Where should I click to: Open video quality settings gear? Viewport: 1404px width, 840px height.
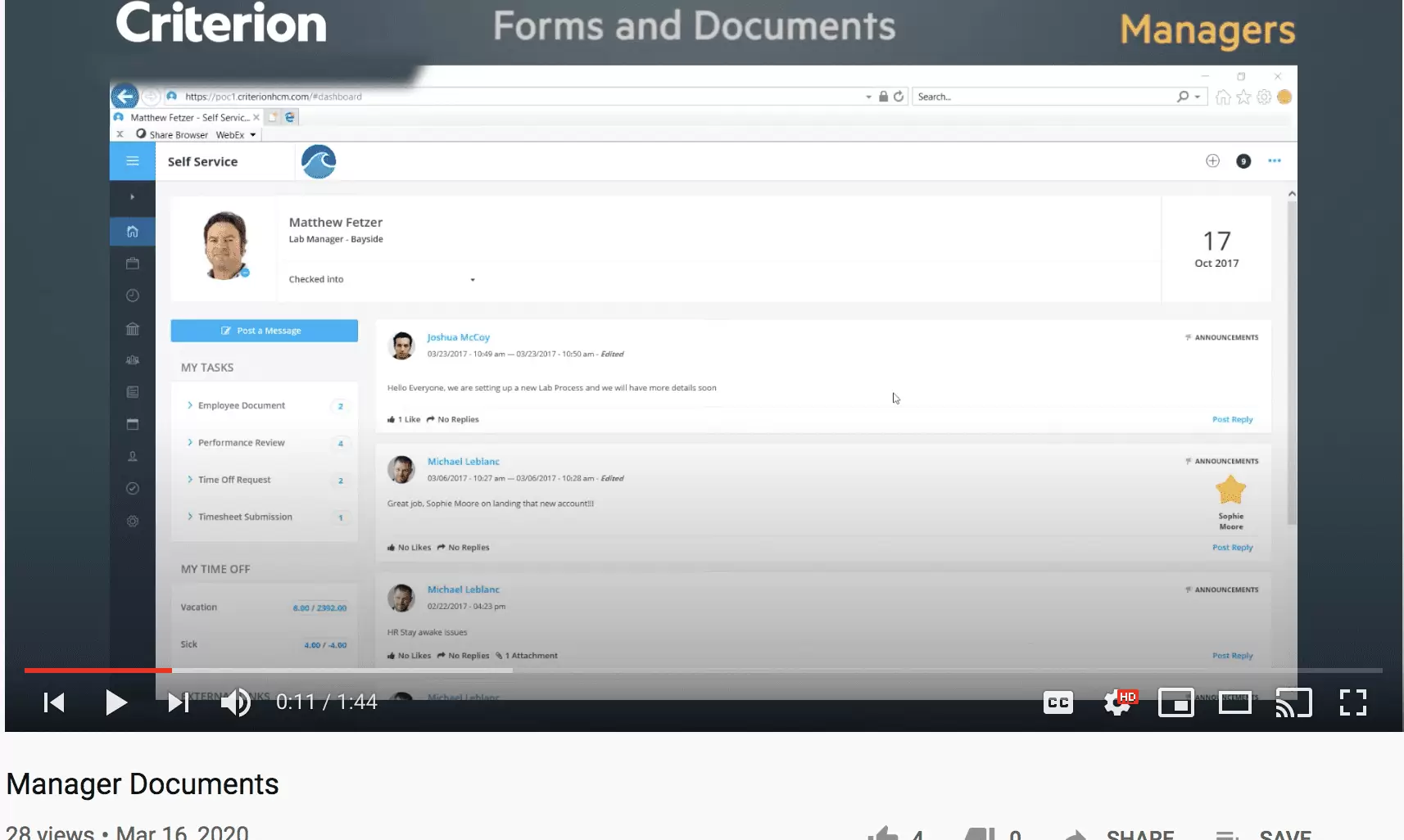click(x=1118, y=702)
